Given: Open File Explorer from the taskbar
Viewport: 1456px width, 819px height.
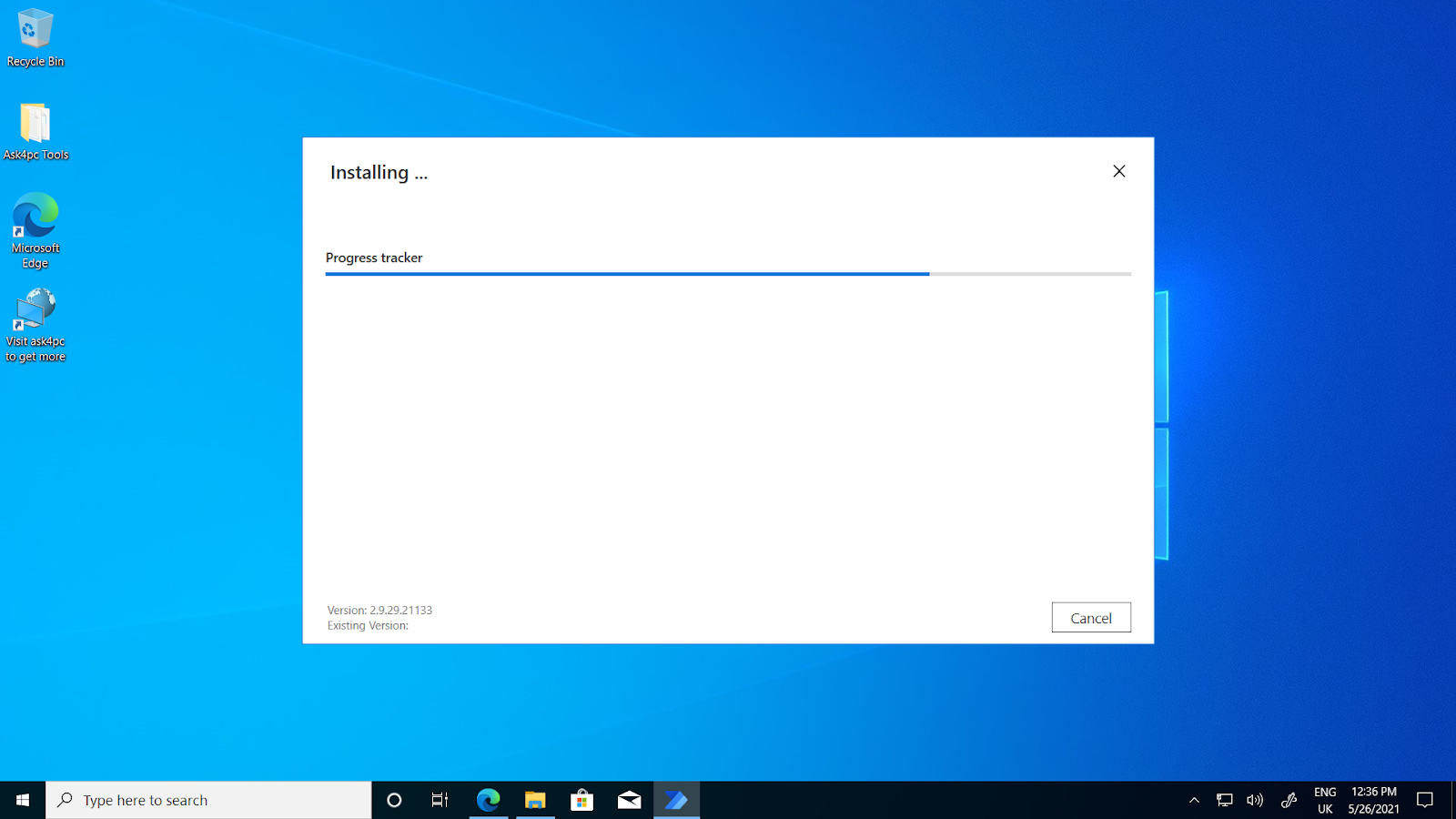Looking at the screenshot, I should pyautogui.click(x=535, y=800).
